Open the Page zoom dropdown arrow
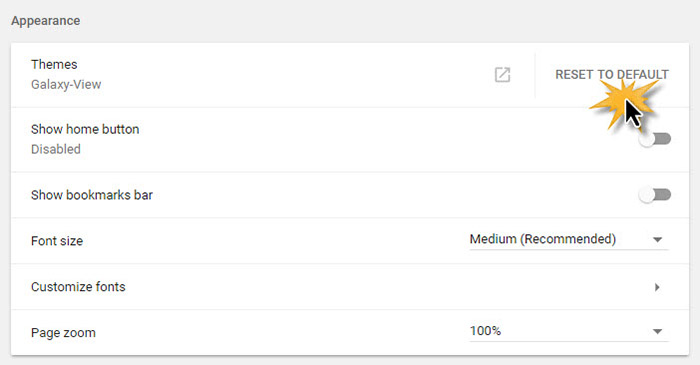This screenshot has height=365, width=700. 657,331
